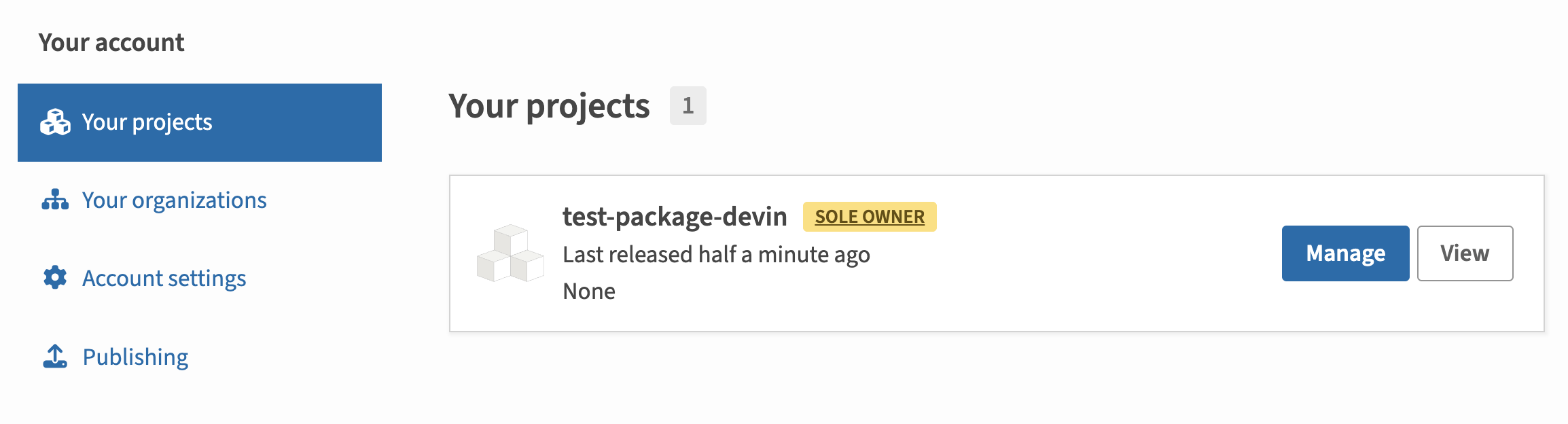Screen dimensions: 1568x424
Task: Click the gear icon next to Account settings
Action: (55, 278)
